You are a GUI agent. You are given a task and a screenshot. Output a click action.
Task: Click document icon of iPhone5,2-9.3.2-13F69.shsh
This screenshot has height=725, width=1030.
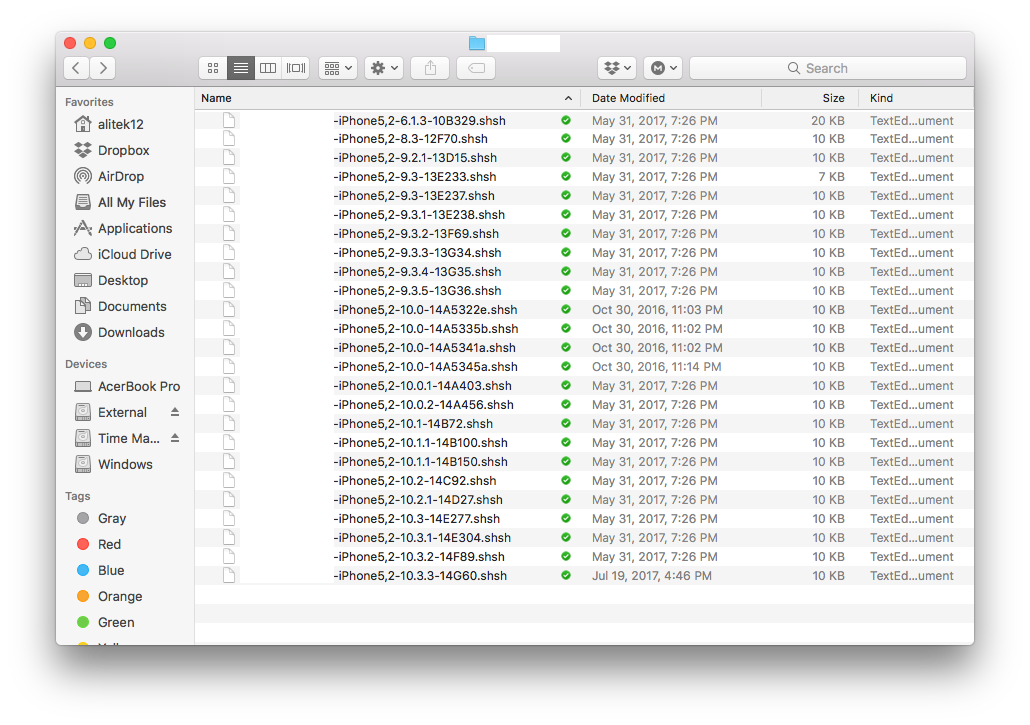coord(229,233)
